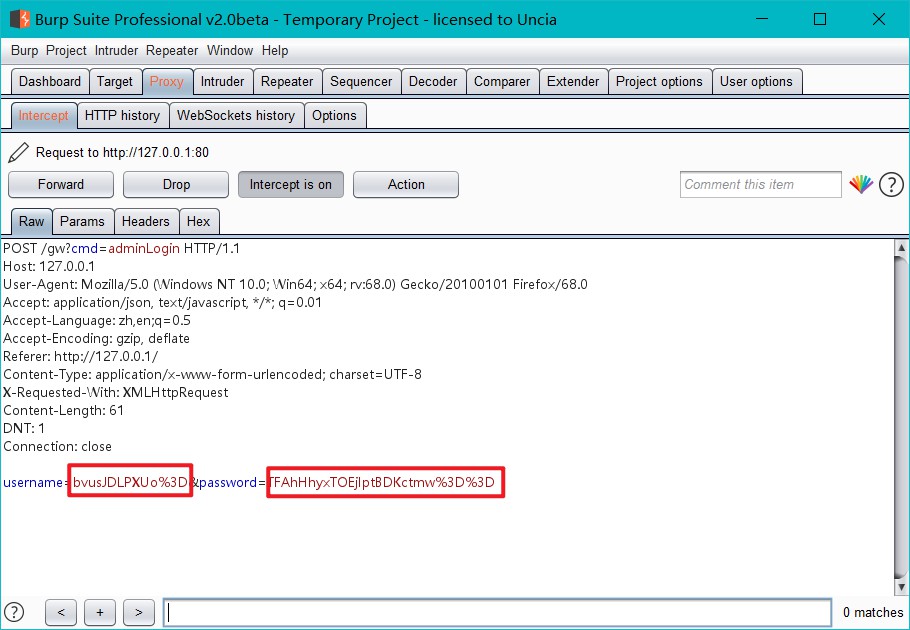Image resolution: width=910 pixels, height=630 pixels.
Task: Click the Accept-Encoding: gzip, deflate line
Action: tap(96, 339)
